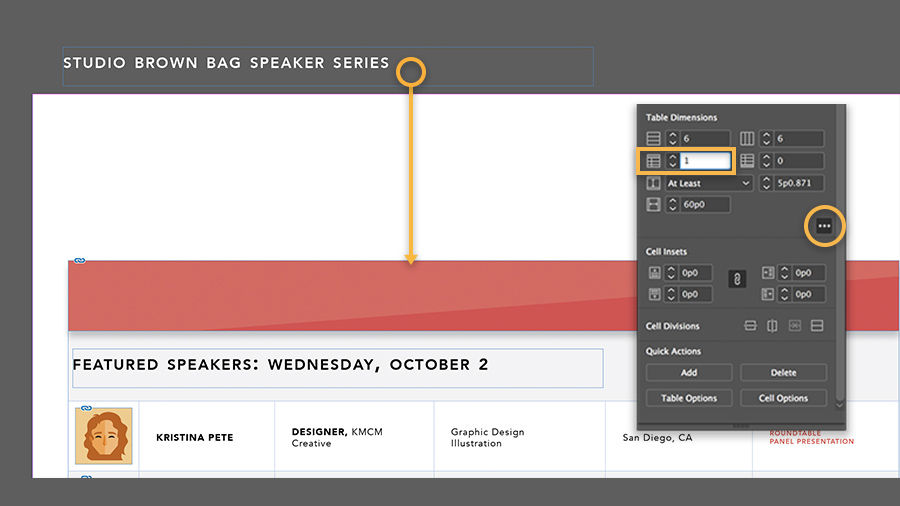Click the columns count field showing 6
Screen dimensions: 900x506
coord(798,138)
